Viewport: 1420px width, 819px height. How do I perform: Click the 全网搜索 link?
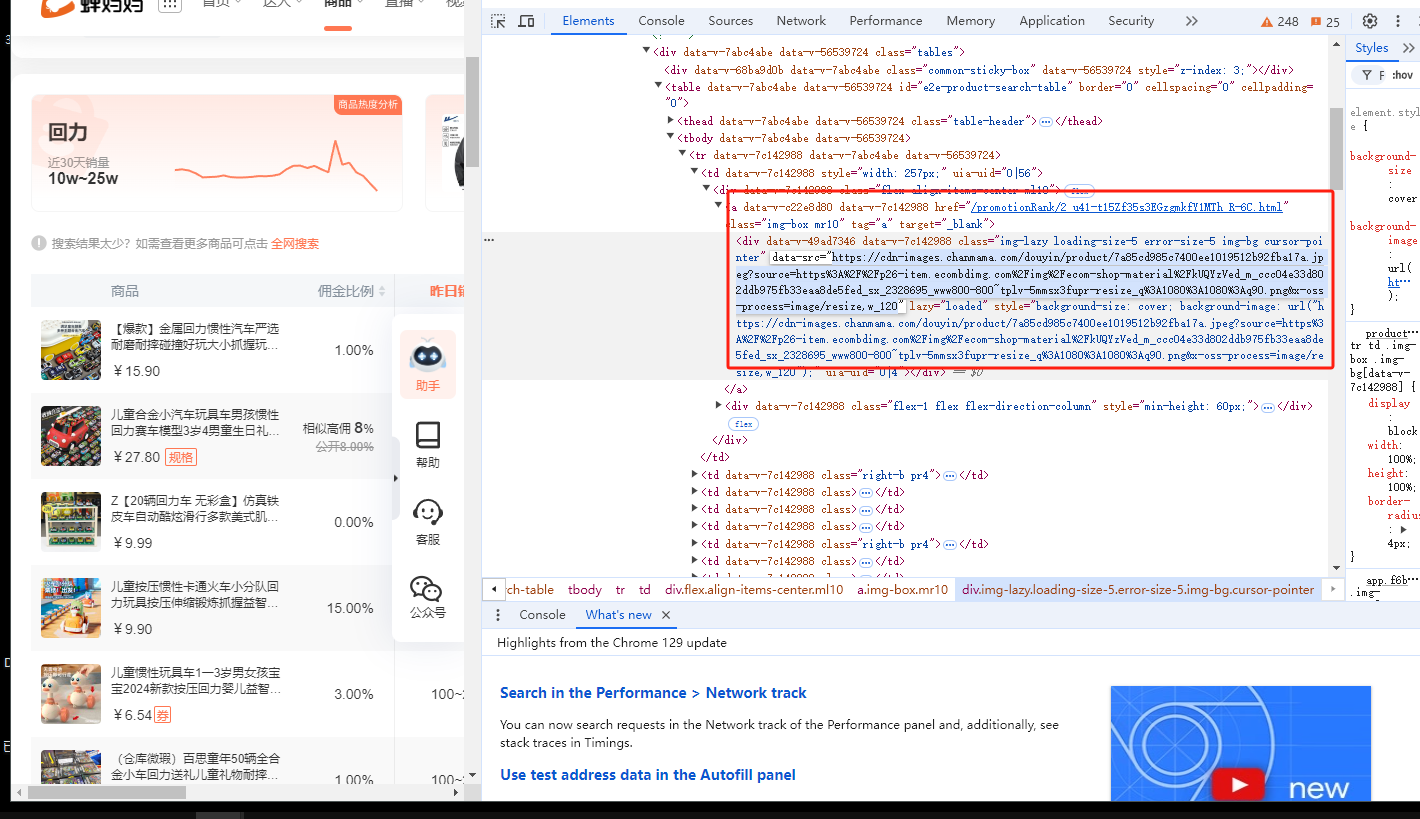[x=295, y=243]
